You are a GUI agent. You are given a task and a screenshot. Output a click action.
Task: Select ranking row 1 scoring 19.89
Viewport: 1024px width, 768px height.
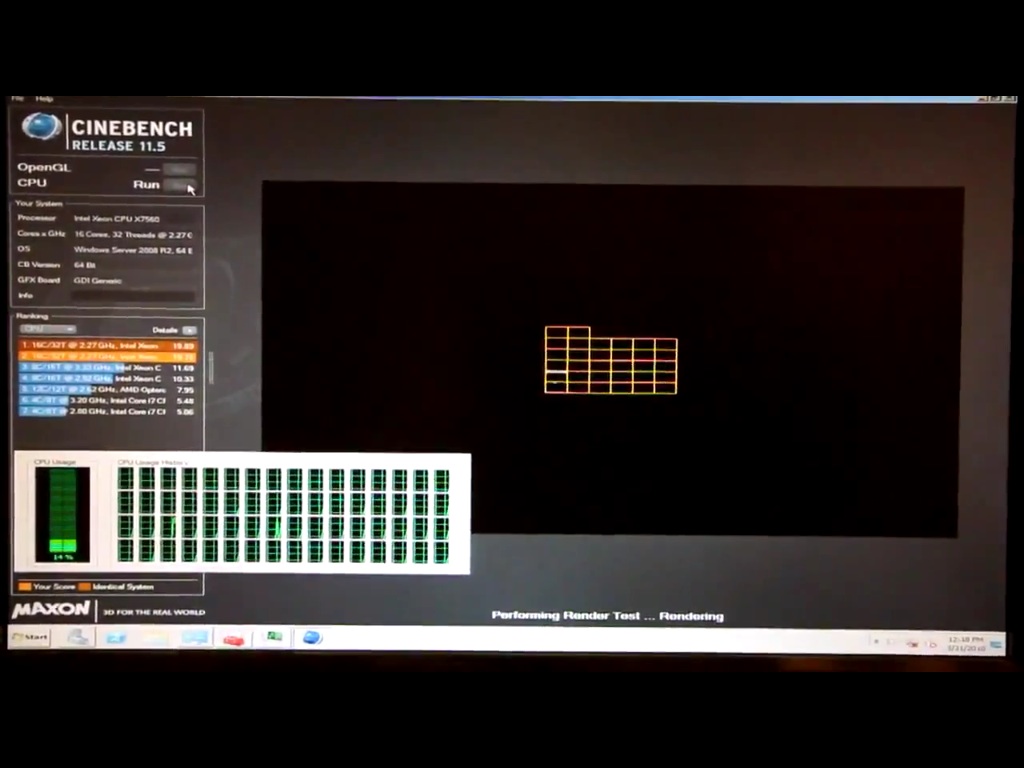(107, 345)
